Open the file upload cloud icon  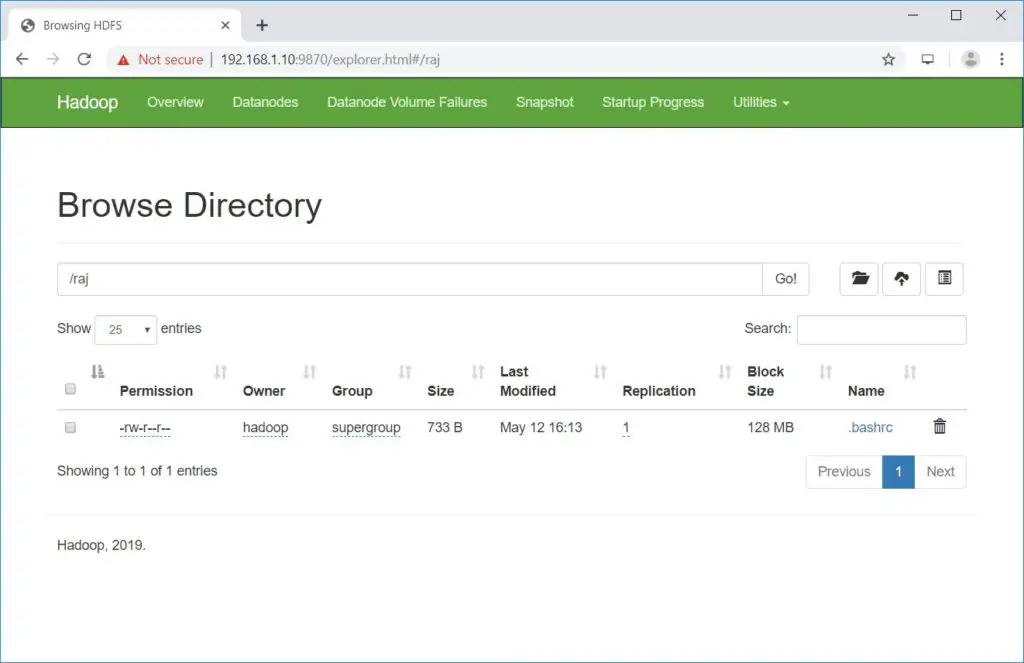[x=901, y=279]
